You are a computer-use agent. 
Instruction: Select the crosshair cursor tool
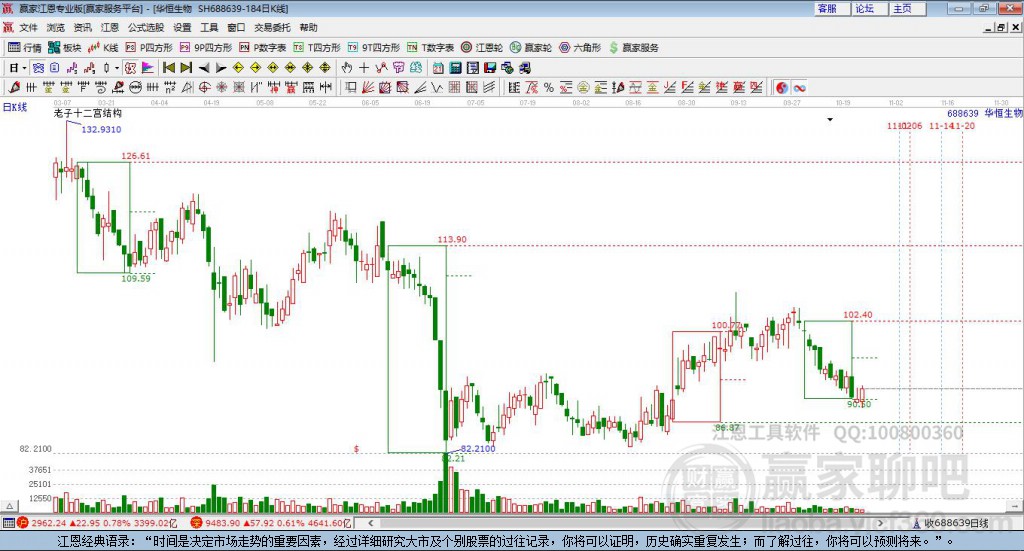coord(364,68)
